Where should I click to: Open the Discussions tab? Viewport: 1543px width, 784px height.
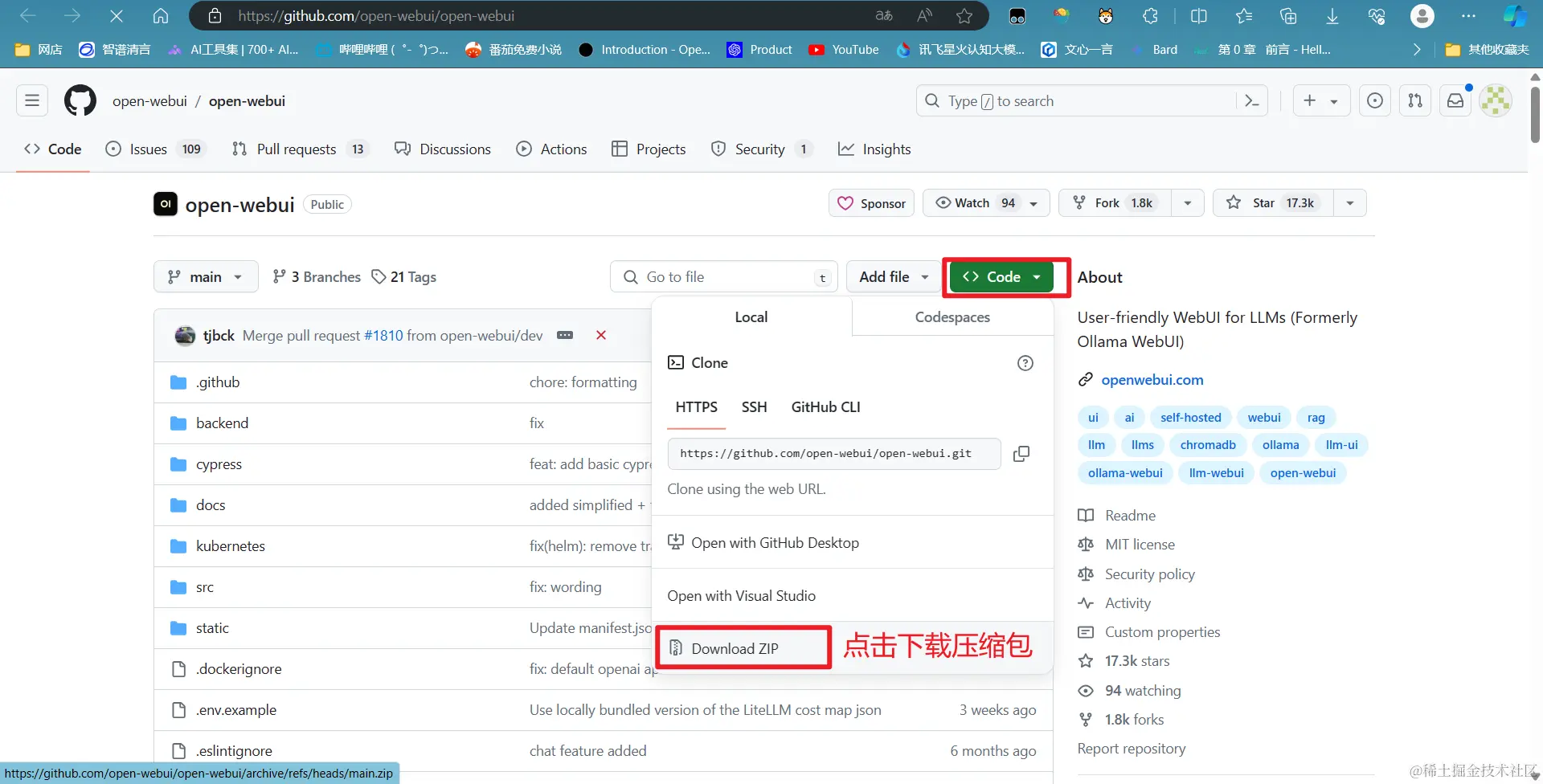tap(443, 149)
